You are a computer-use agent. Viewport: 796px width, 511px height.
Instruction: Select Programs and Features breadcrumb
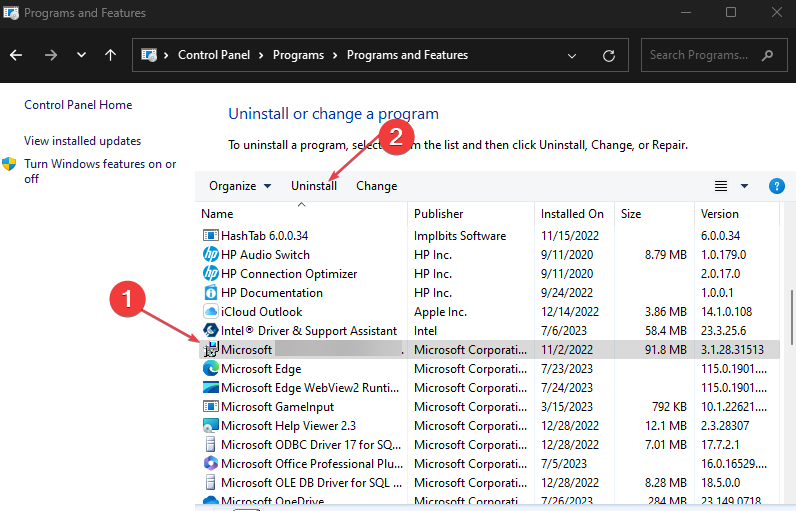[407, 55]
